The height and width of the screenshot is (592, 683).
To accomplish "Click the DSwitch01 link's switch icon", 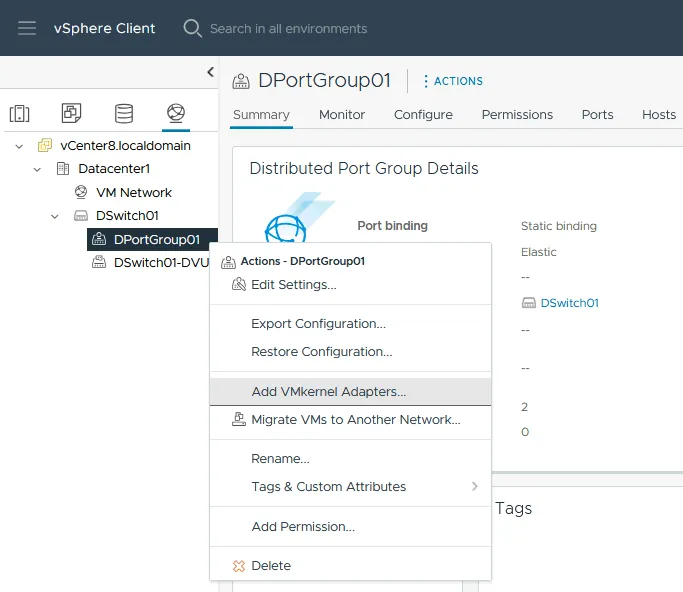I will tap(529, 303).
